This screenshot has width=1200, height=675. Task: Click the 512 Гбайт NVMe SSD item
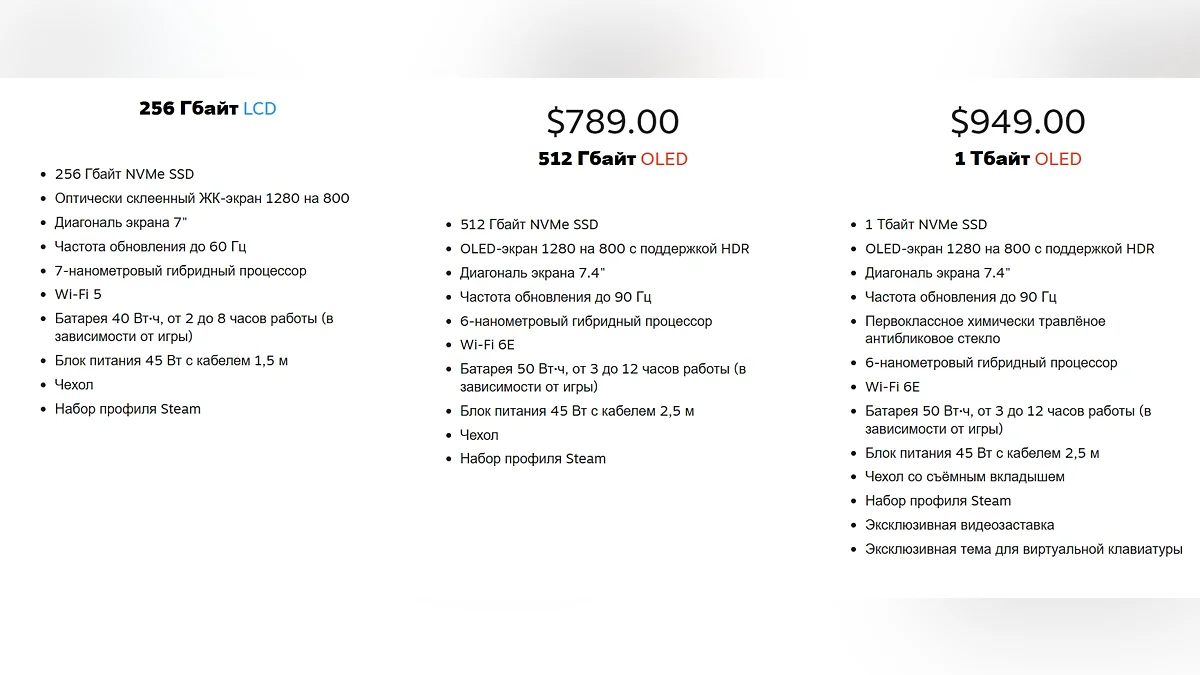coord(529,224)
